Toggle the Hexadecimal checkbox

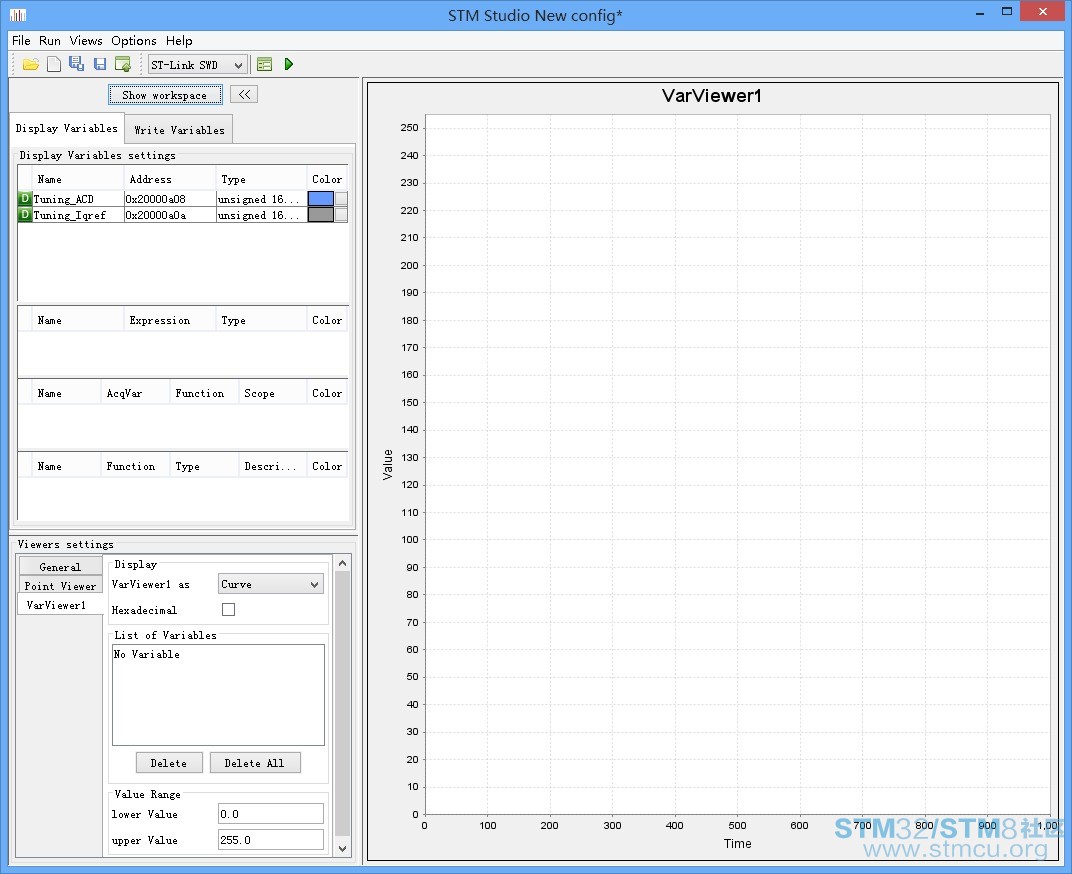coord(228,609)
